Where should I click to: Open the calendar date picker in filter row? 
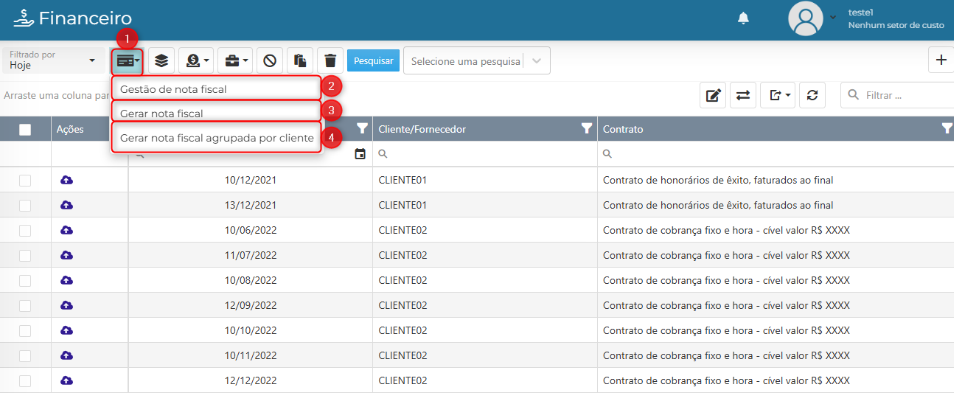360,155
